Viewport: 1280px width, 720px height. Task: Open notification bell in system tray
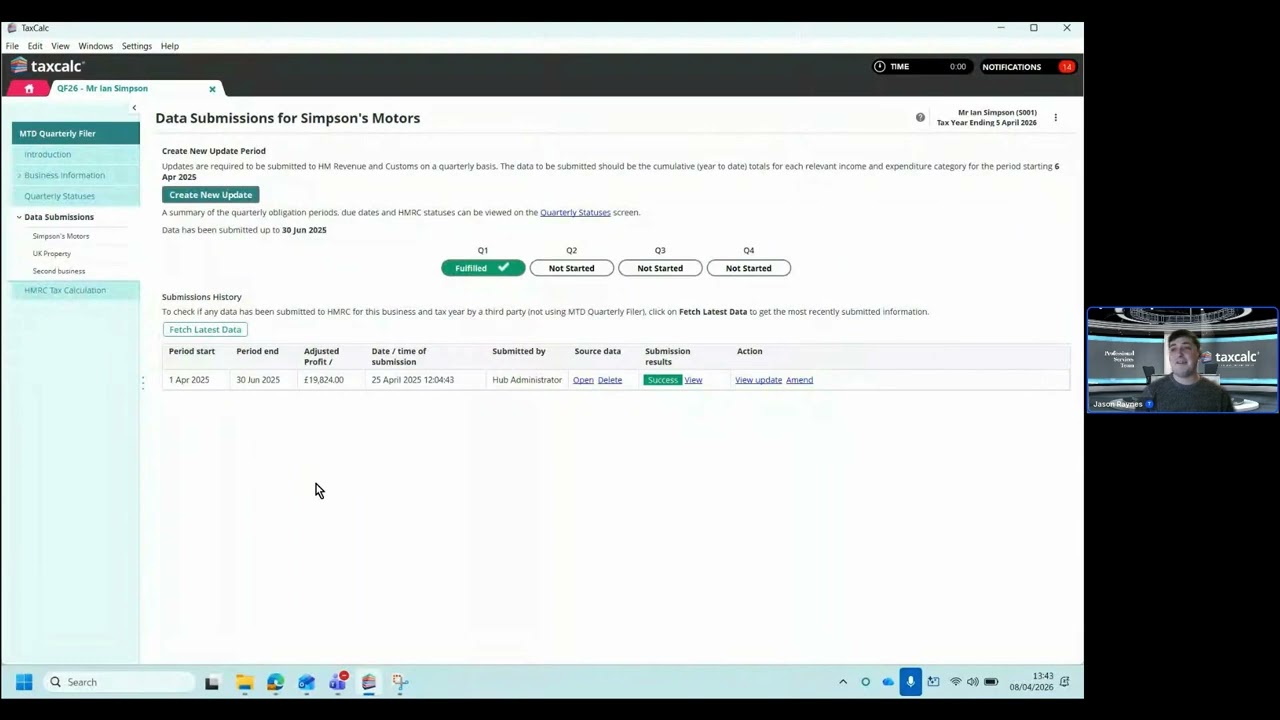[x=1065, y=682]
